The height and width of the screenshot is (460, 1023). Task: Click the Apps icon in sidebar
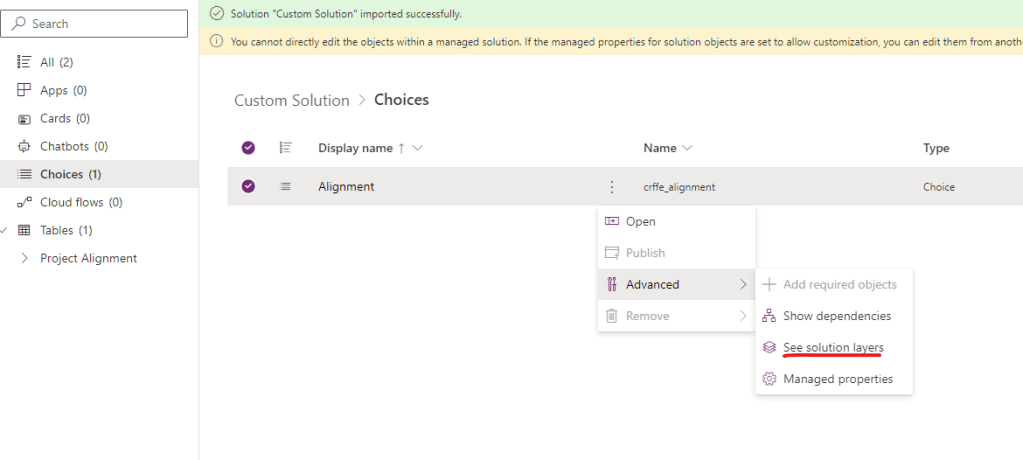tap(25, 90)
